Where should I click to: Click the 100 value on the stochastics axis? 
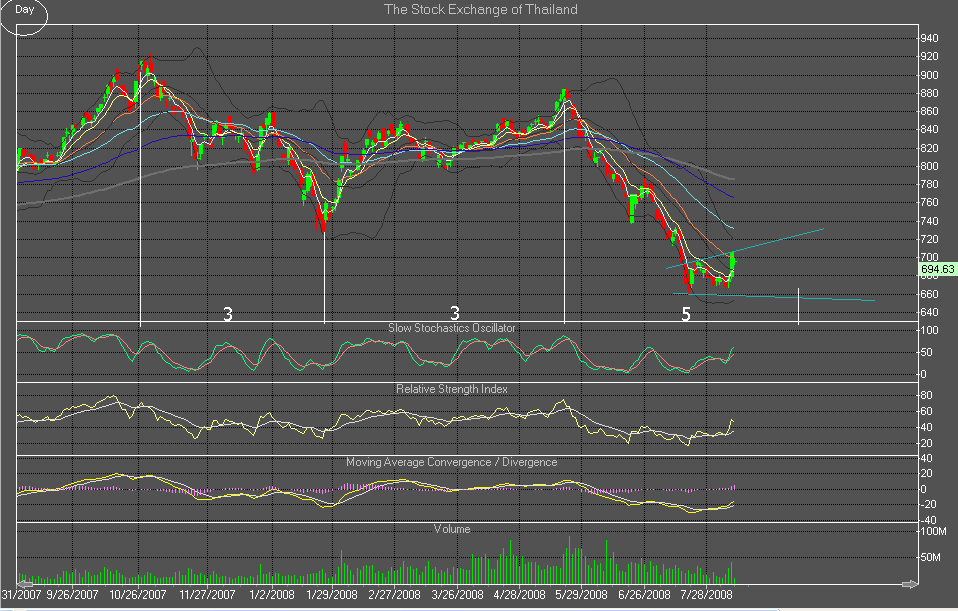click(x=929, y=331)
